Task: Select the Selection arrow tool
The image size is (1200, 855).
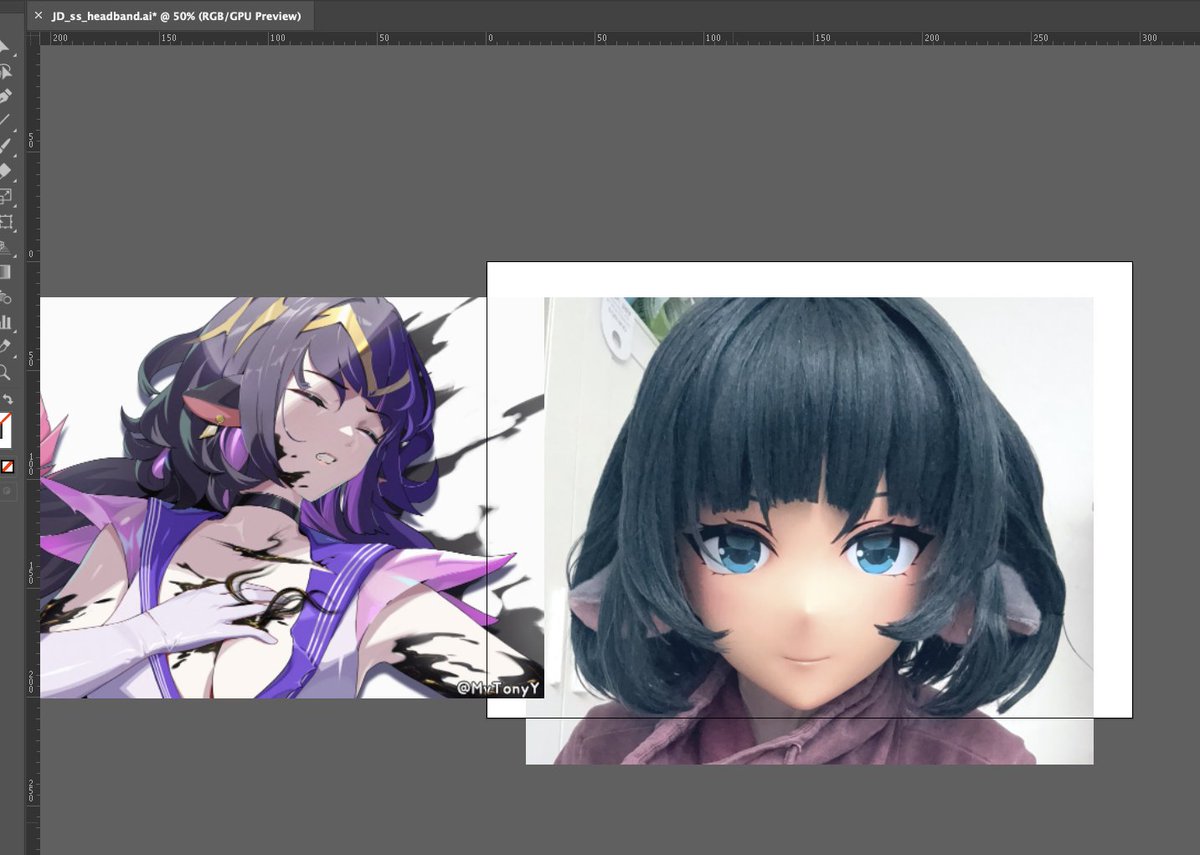Action: pos(4,47)
